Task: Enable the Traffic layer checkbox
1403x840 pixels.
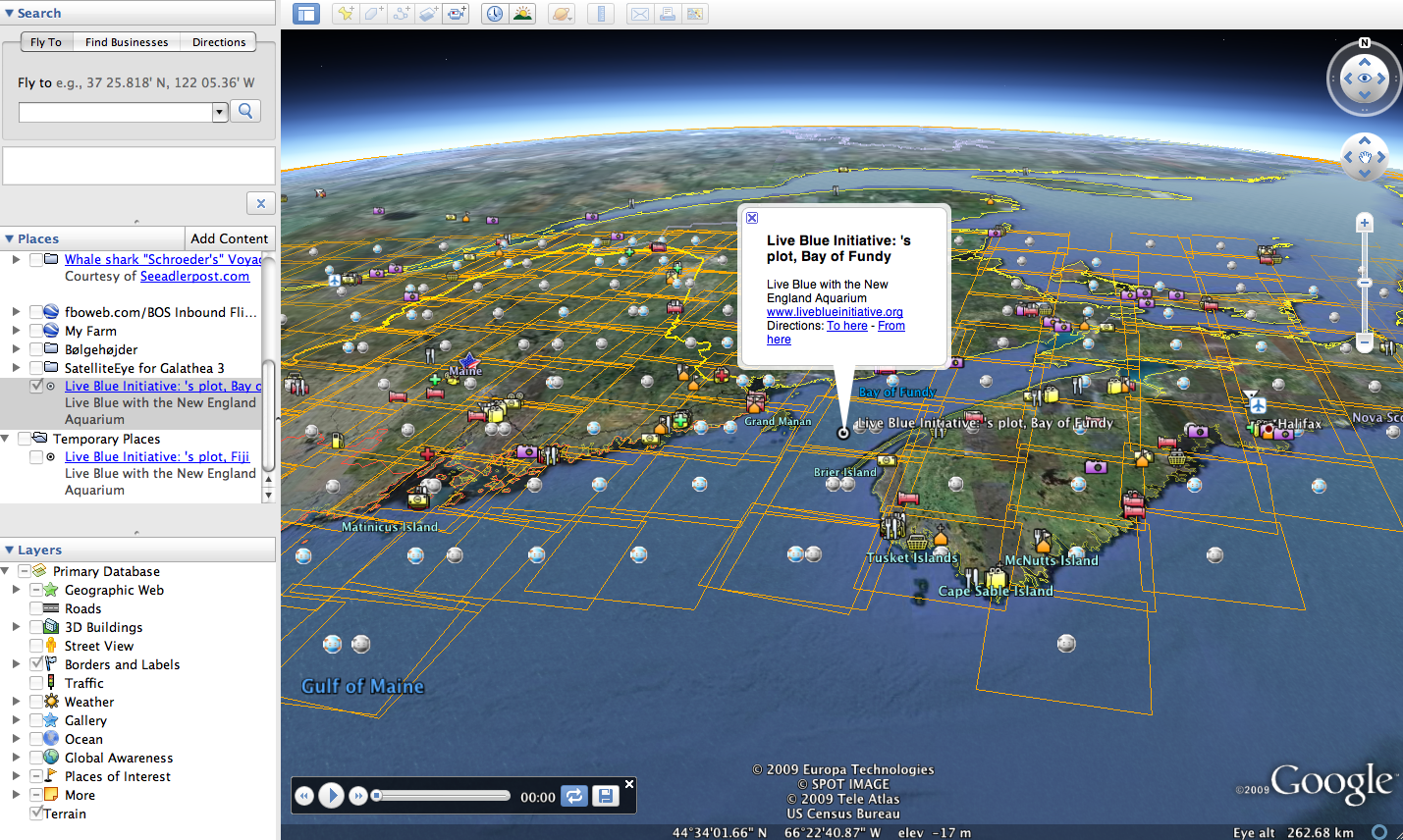Action: (x=36, y=683)
